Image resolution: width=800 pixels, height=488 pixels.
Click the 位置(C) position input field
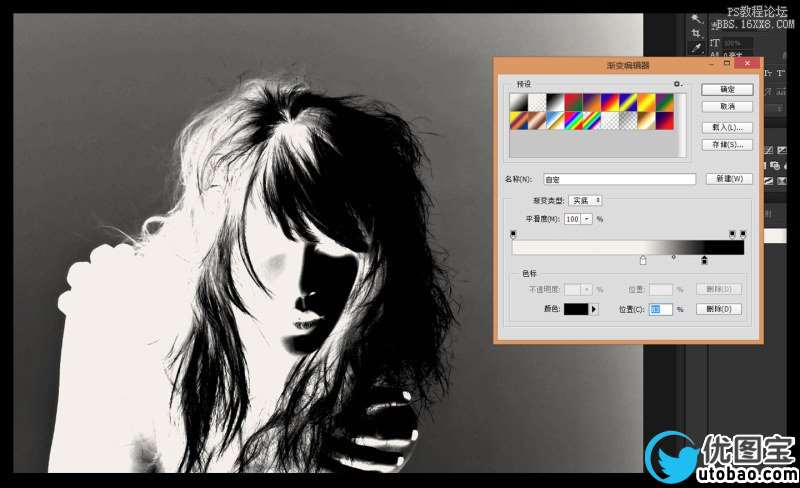(x=660, y=309)
